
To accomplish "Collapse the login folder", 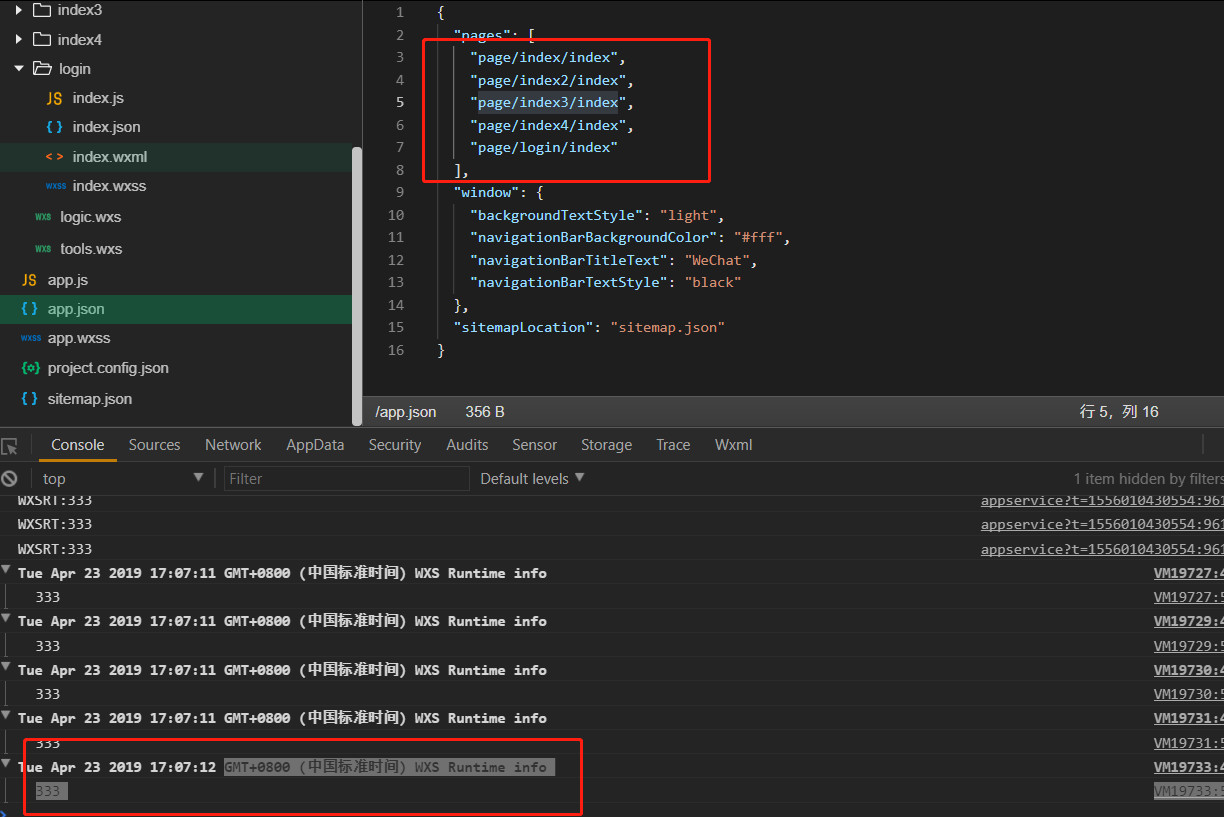I will coord(19,69).
